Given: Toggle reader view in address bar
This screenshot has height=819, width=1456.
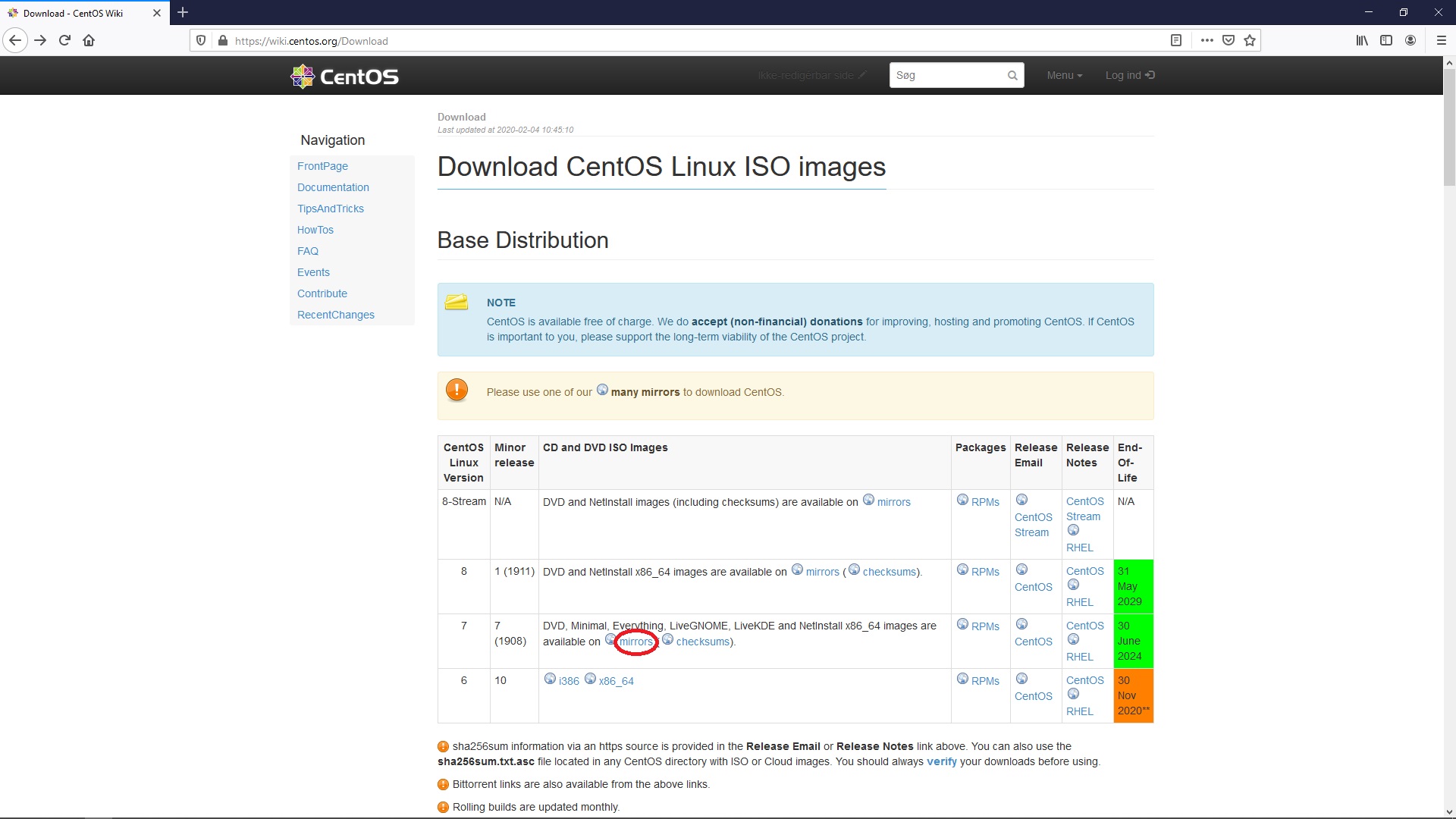Looking at the screenshot, I should 1176,41.
